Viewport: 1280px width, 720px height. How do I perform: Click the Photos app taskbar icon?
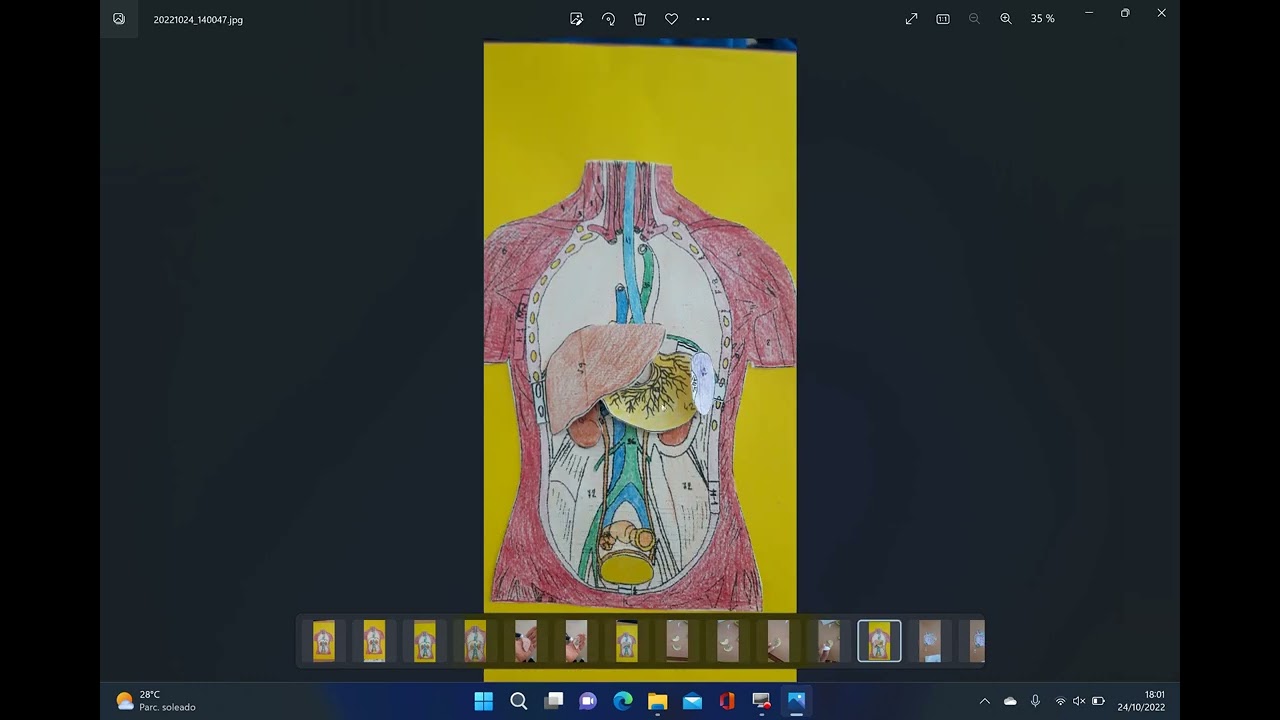tap(796, 701)
